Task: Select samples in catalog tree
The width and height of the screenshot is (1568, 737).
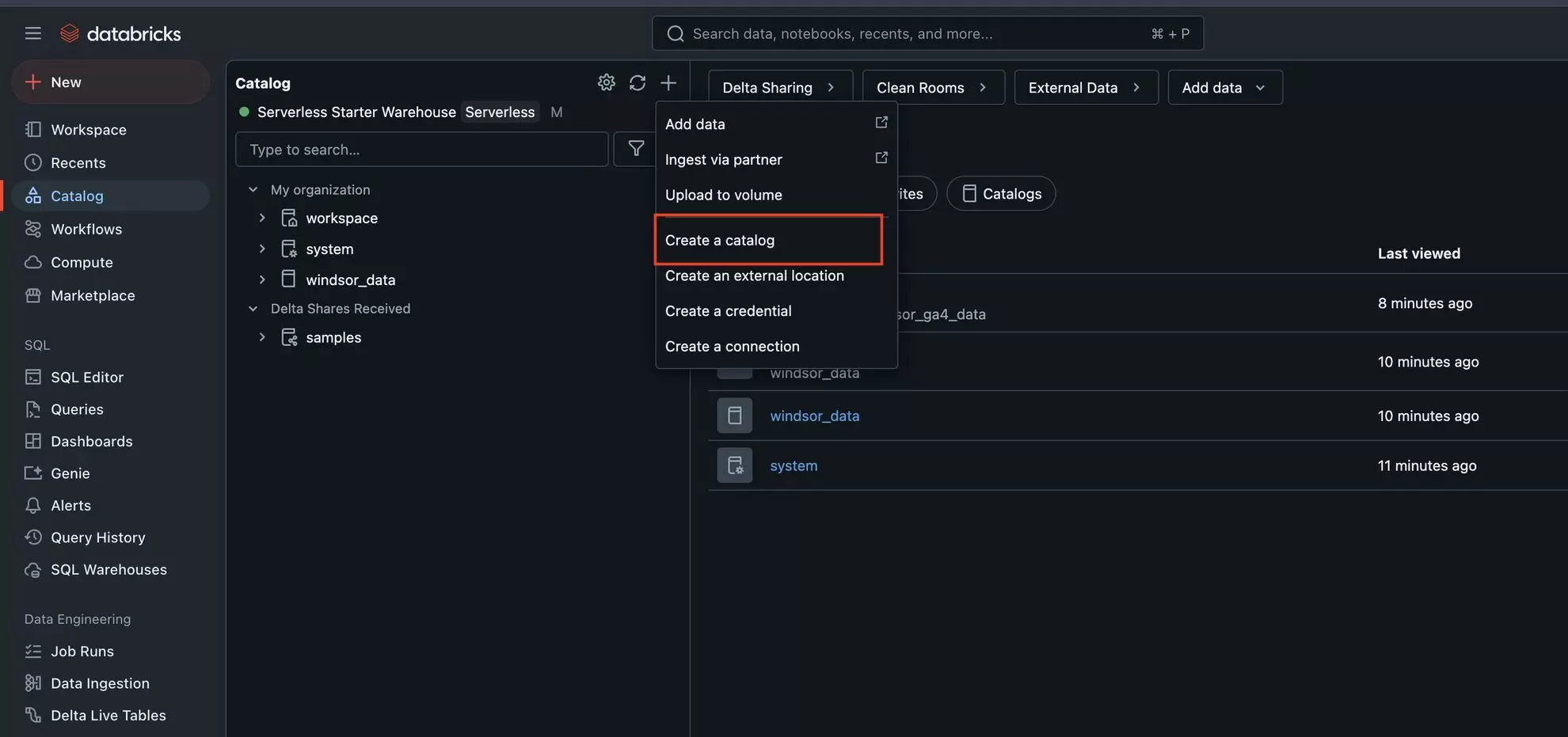Action: tap(333, 337)
